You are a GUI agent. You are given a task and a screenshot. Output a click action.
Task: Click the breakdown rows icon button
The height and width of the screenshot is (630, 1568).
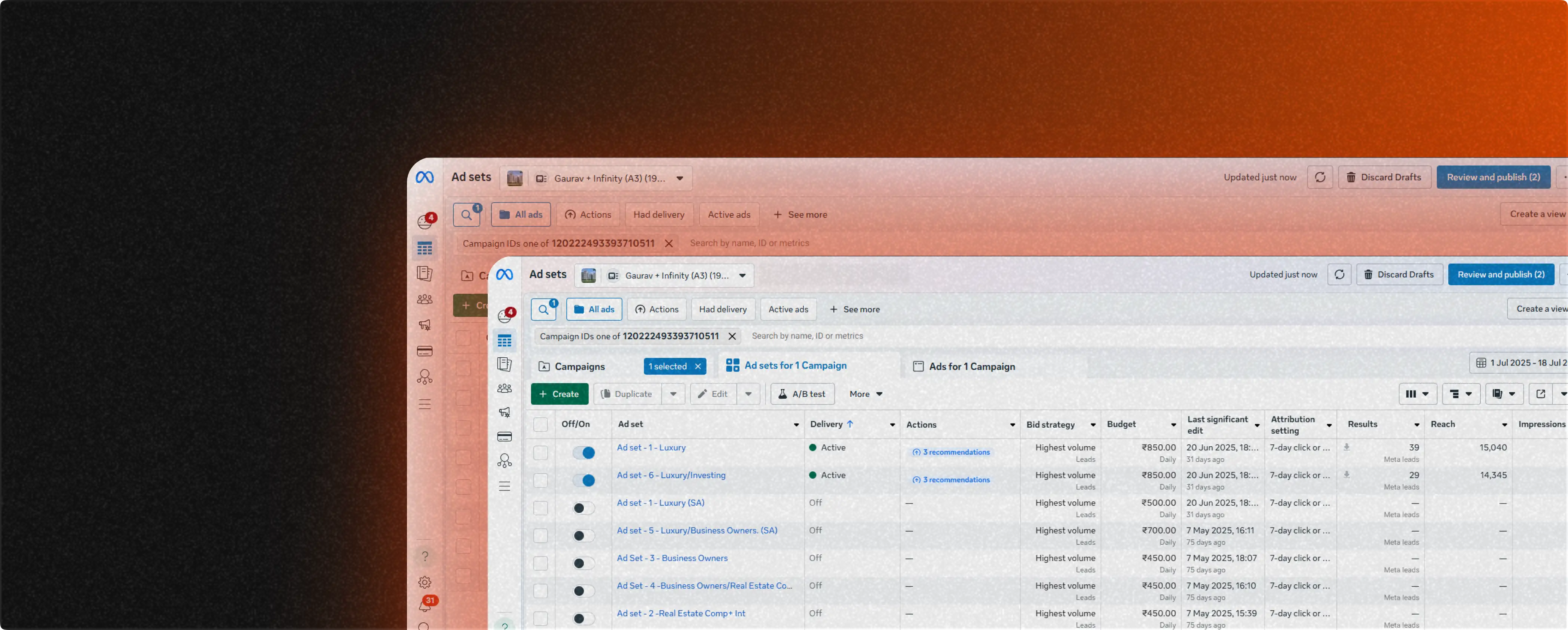1460,394
